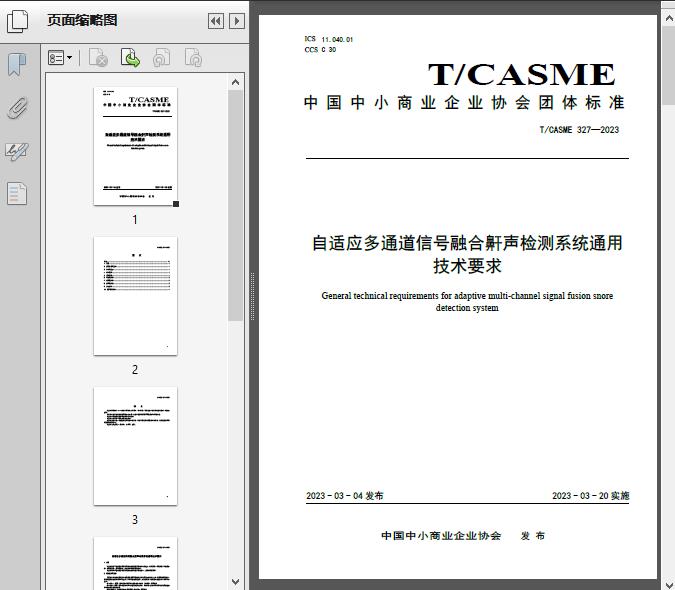Click the Chinese title 自适应多通道信号融合鼾声检测系统通用

click(467, 243)
